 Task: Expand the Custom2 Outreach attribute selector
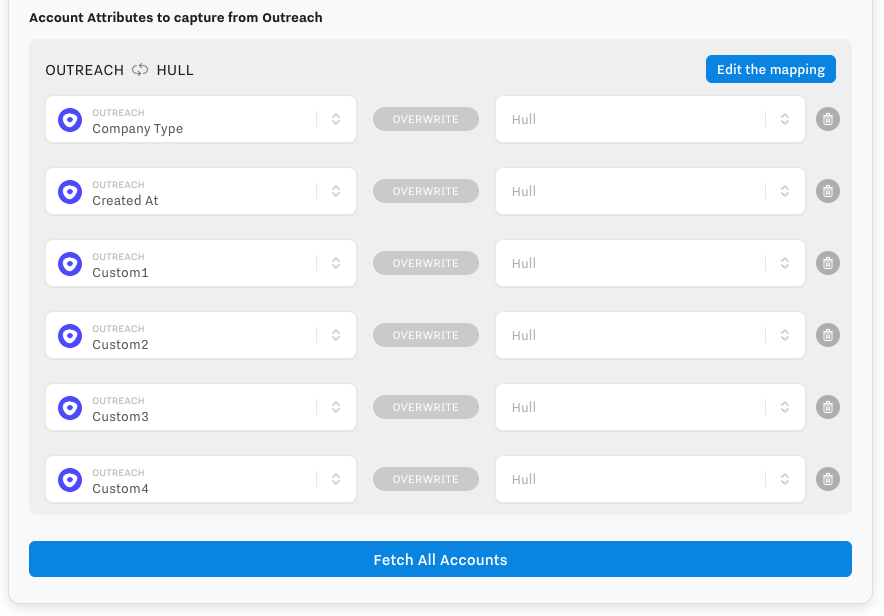pyautogui.click(x=336, y=336)
